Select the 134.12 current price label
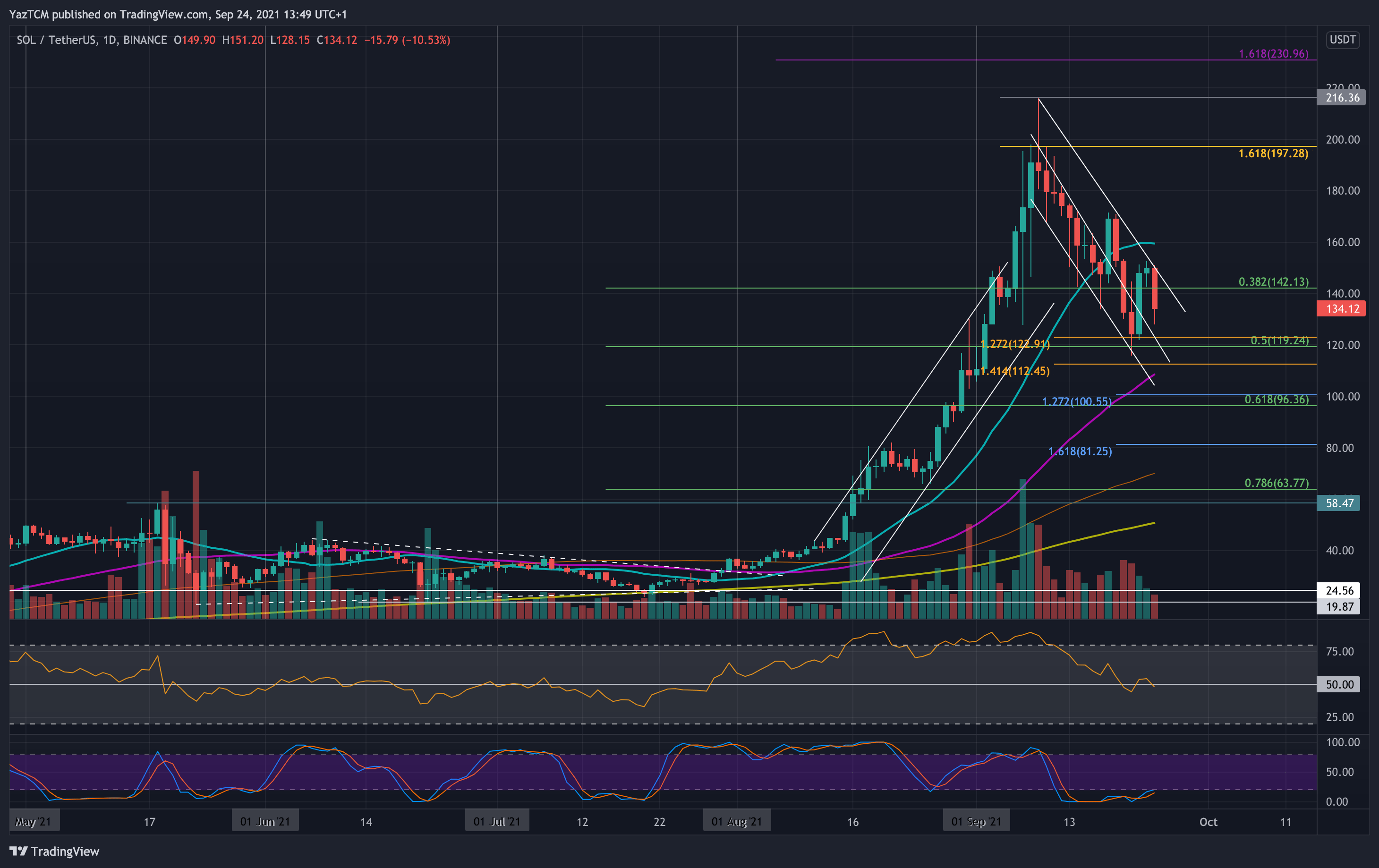This screenshot has height=868, width=1379. click(x=1341, y=309)
